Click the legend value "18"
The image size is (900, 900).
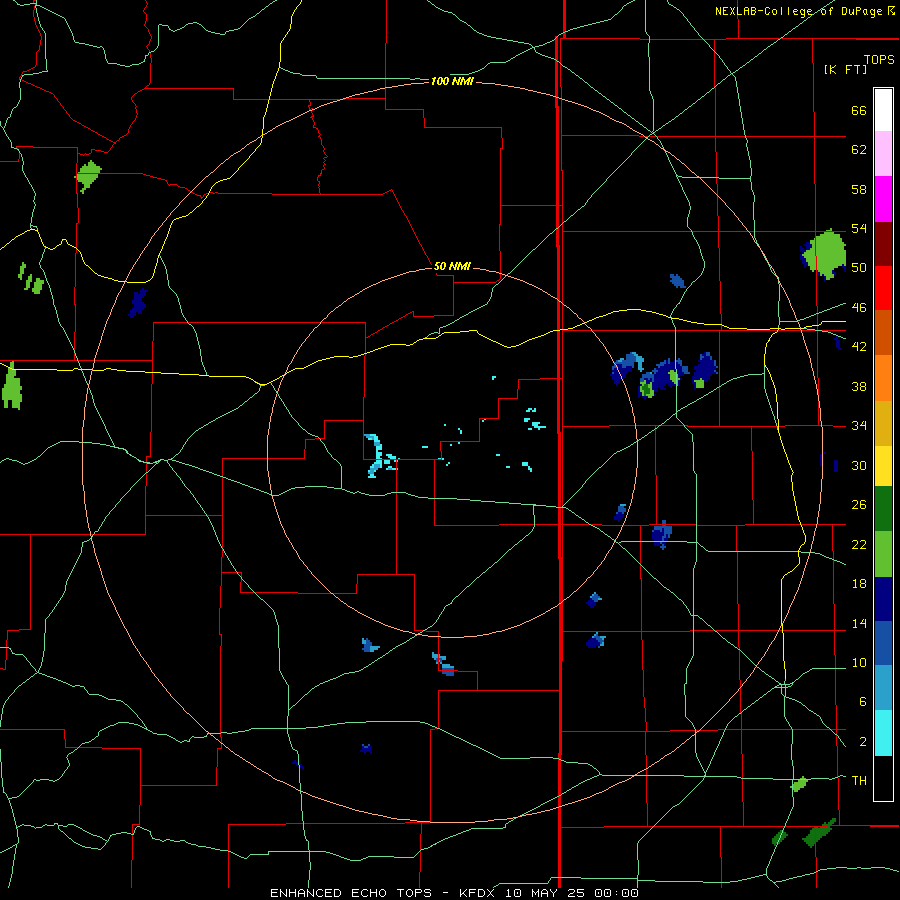(859, 584)
